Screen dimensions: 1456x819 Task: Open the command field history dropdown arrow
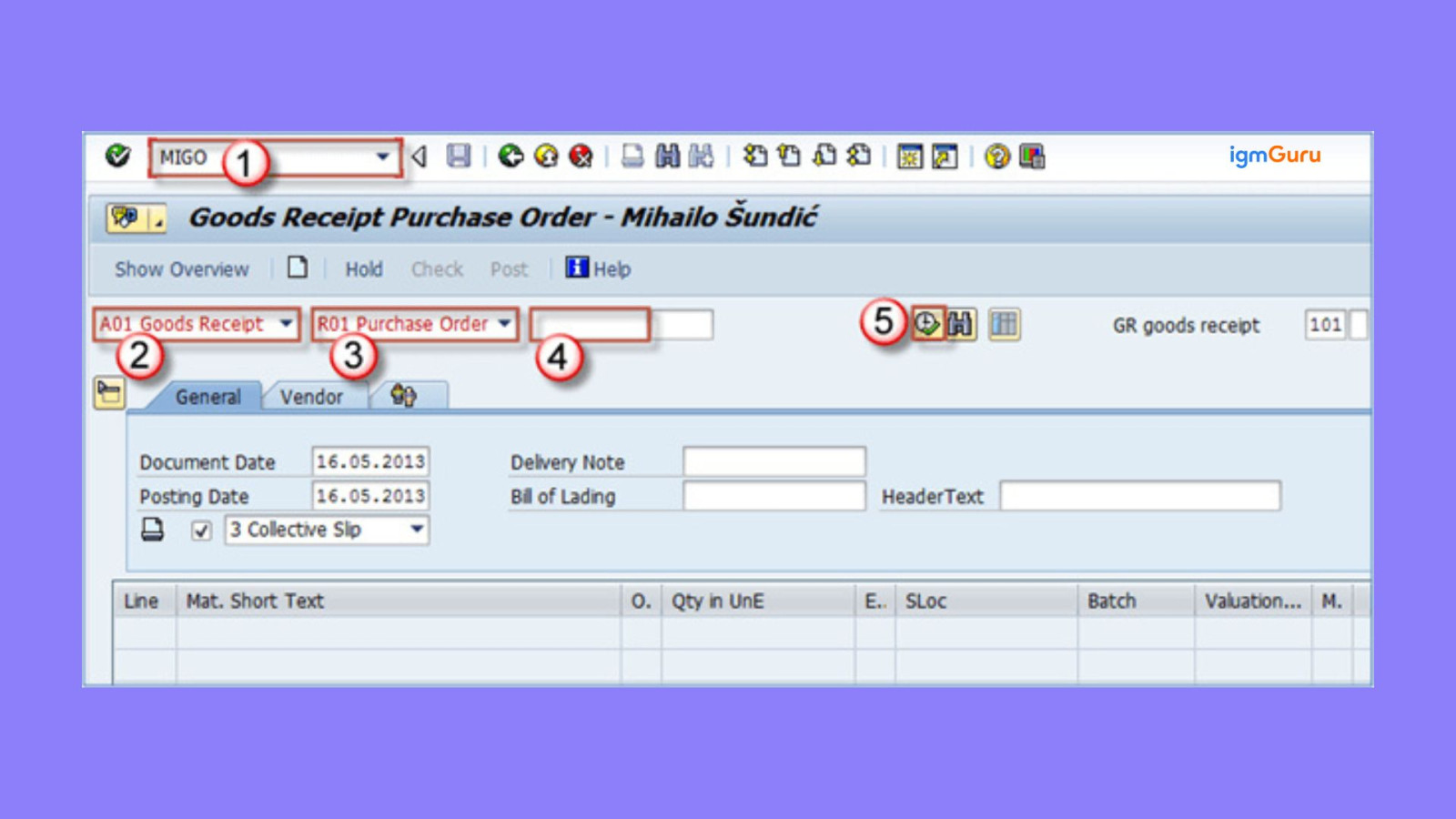pos(383,157)
